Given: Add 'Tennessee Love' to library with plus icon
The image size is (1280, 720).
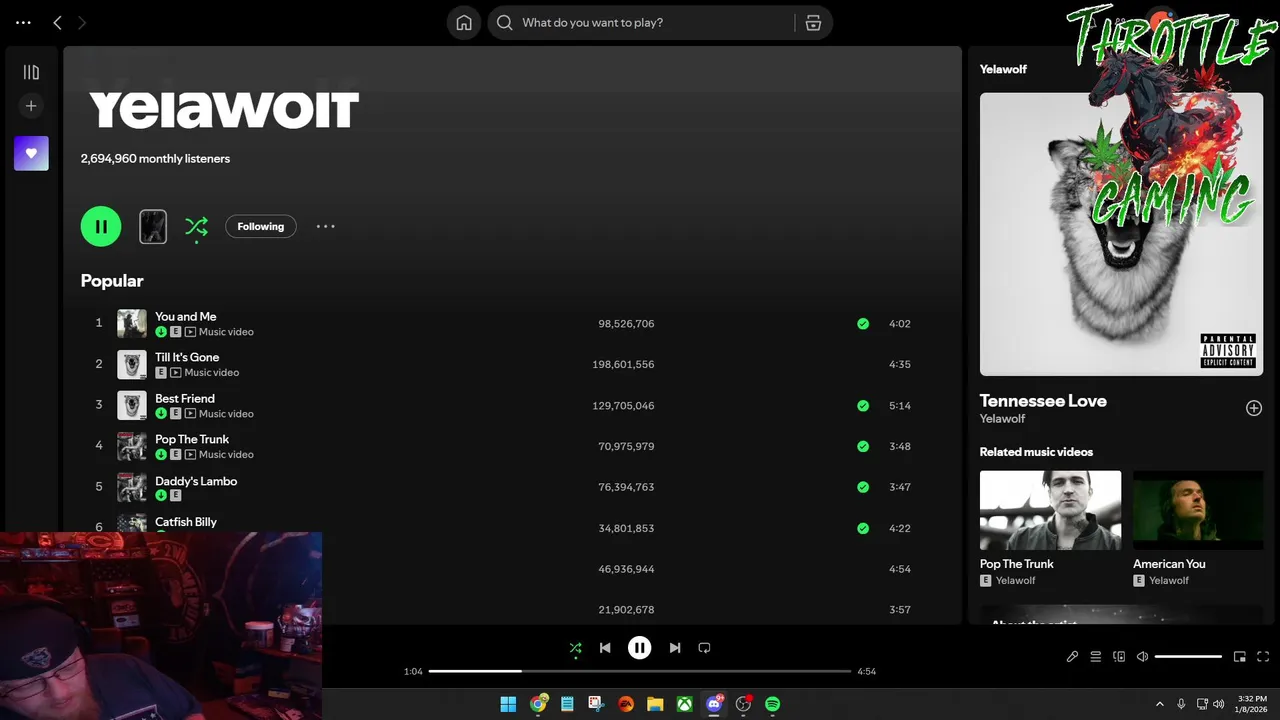Looking at the screenshot, I should point(1254,408).
